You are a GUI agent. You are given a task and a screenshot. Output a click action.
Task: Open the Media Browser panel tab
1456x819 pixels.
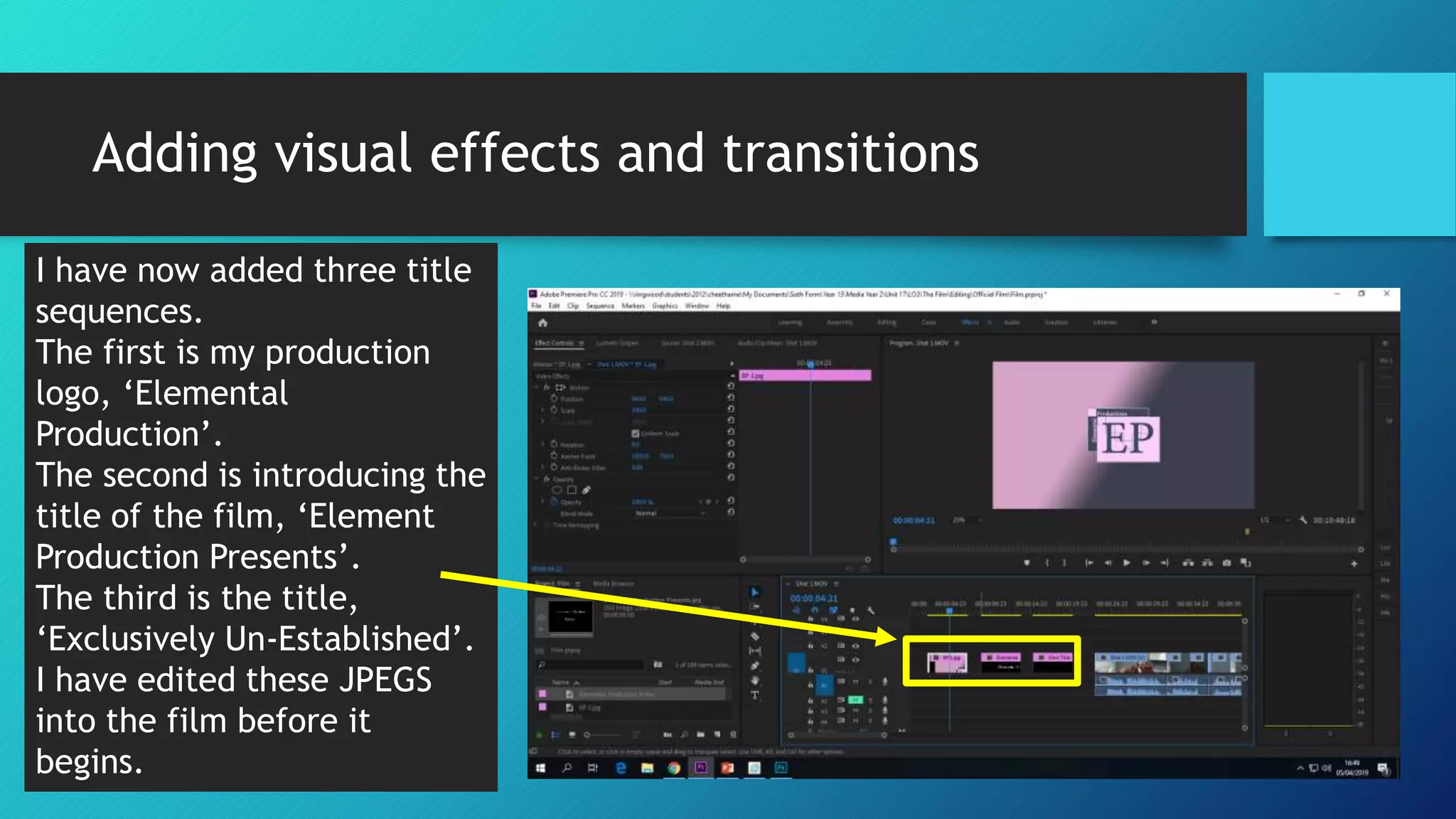[x=614, y=584]
